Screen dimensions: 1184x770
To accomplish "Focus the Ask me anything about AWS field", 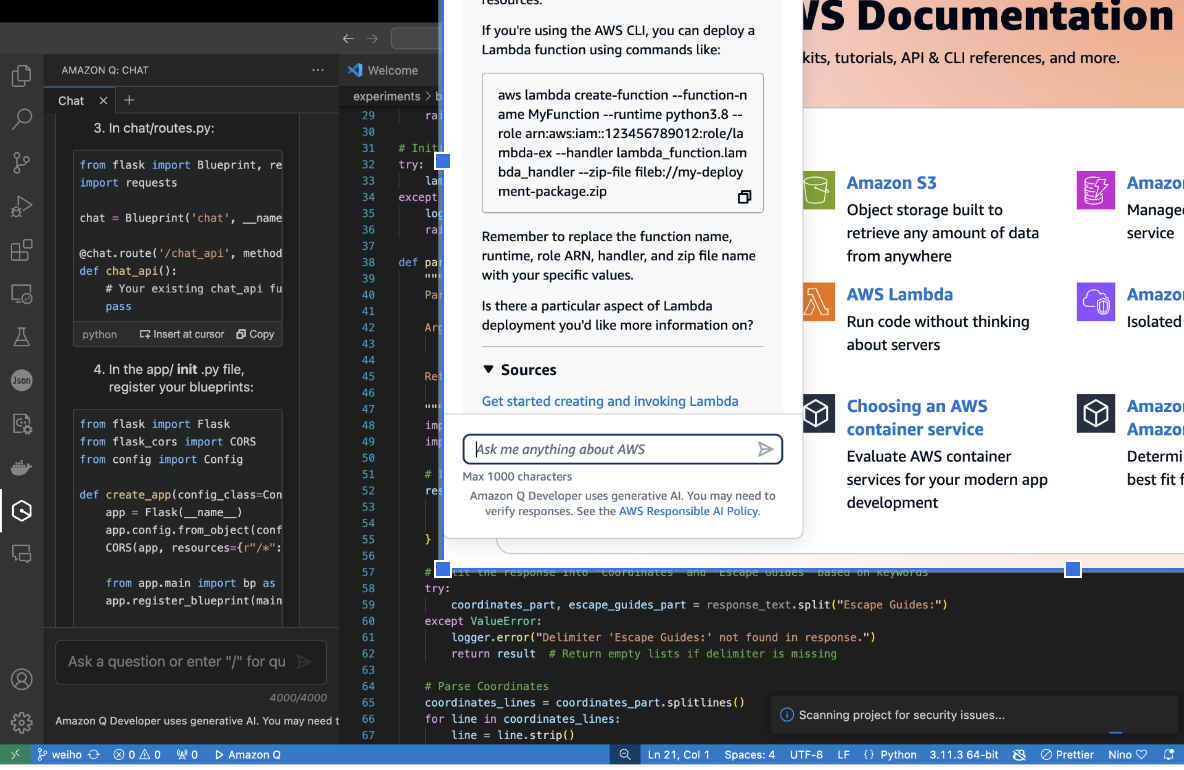I will coord(613,449).
